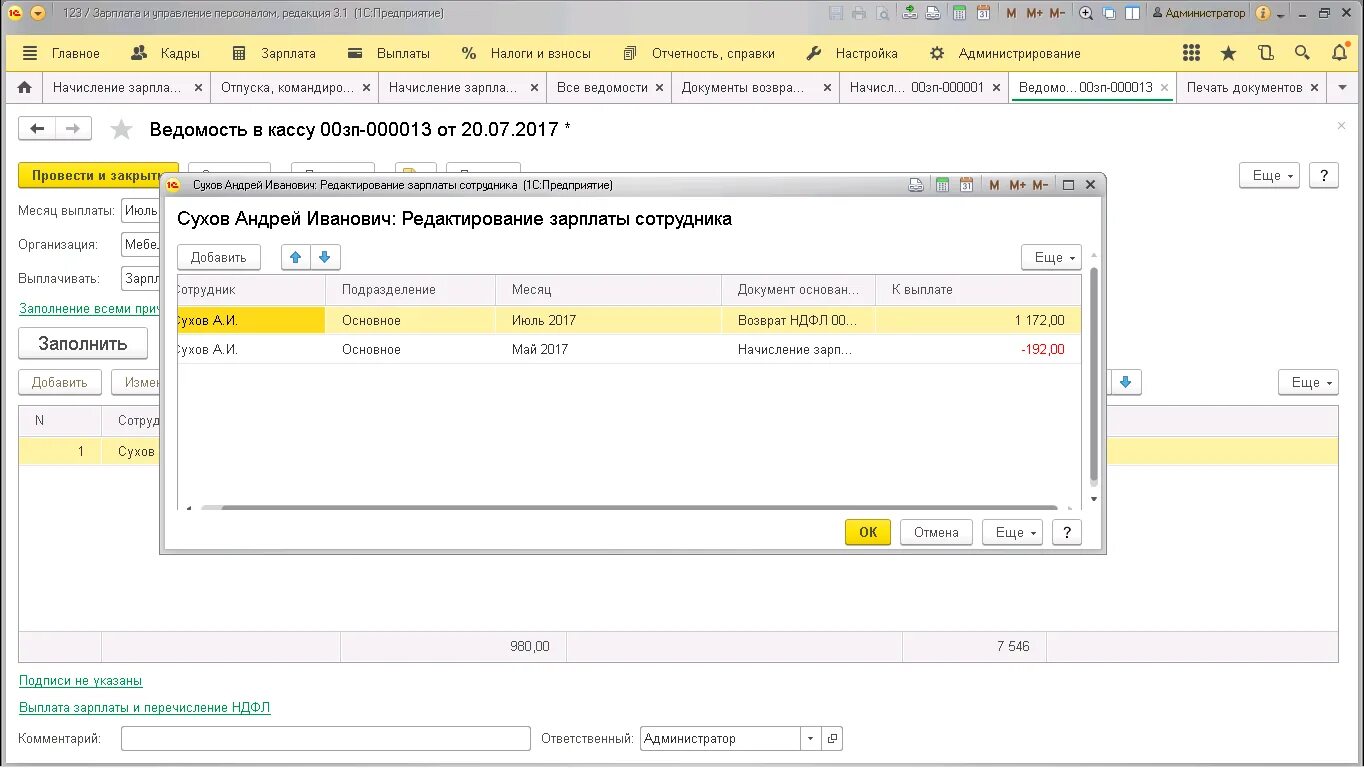1364x768 pixels.
Task: Open the Кадры section menu
Action: [x=166, y=53]
